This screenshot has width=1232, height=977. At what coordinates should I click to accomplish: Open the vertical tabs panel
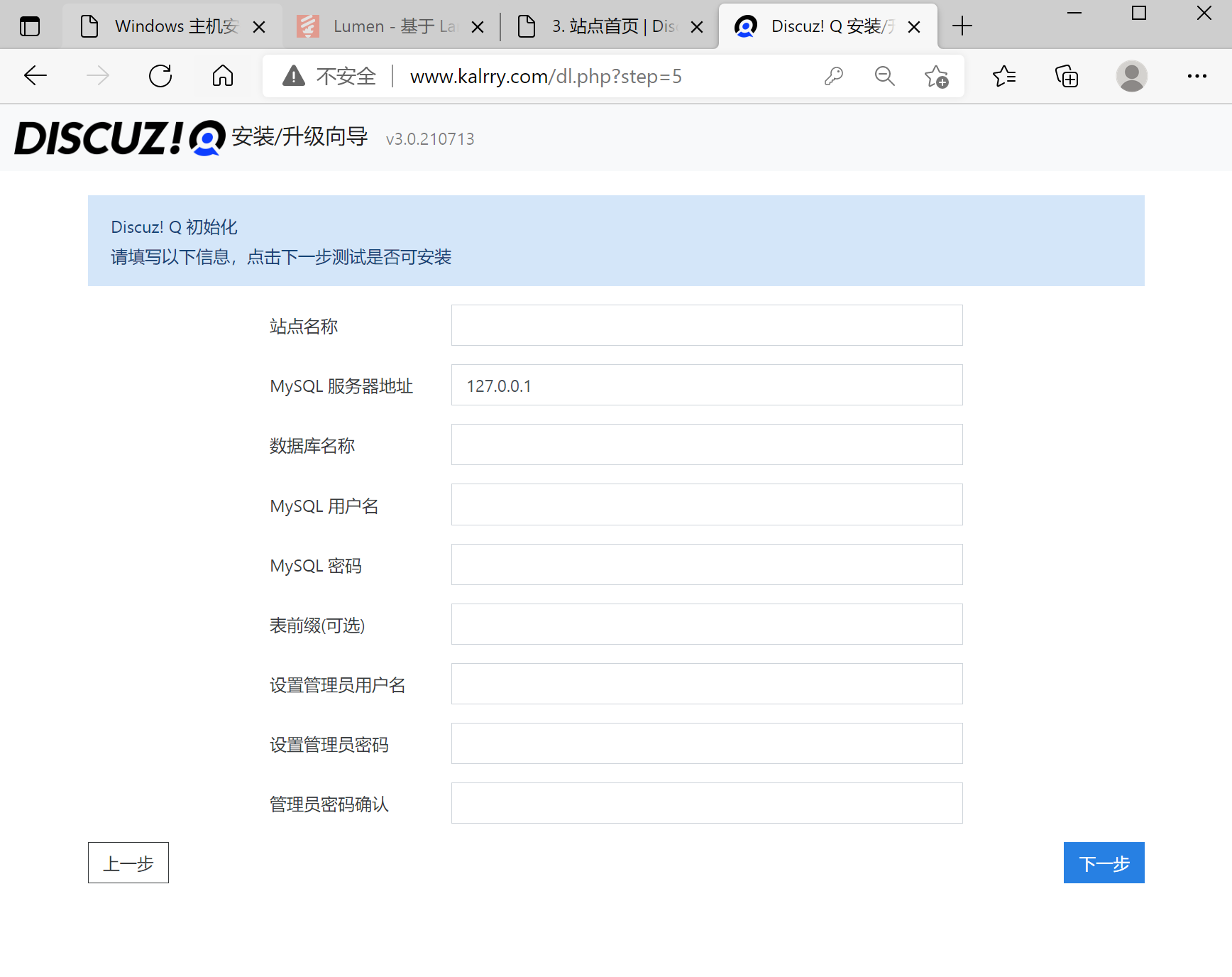coord(29,26)
